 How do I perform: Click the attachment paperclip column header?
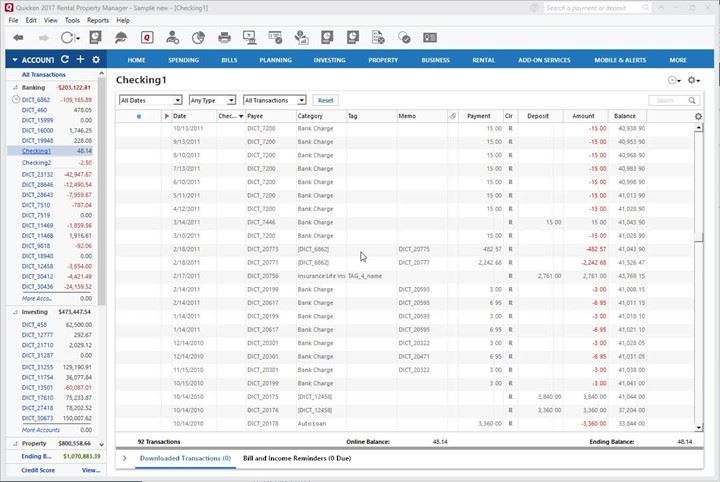[x=453, y=117]
